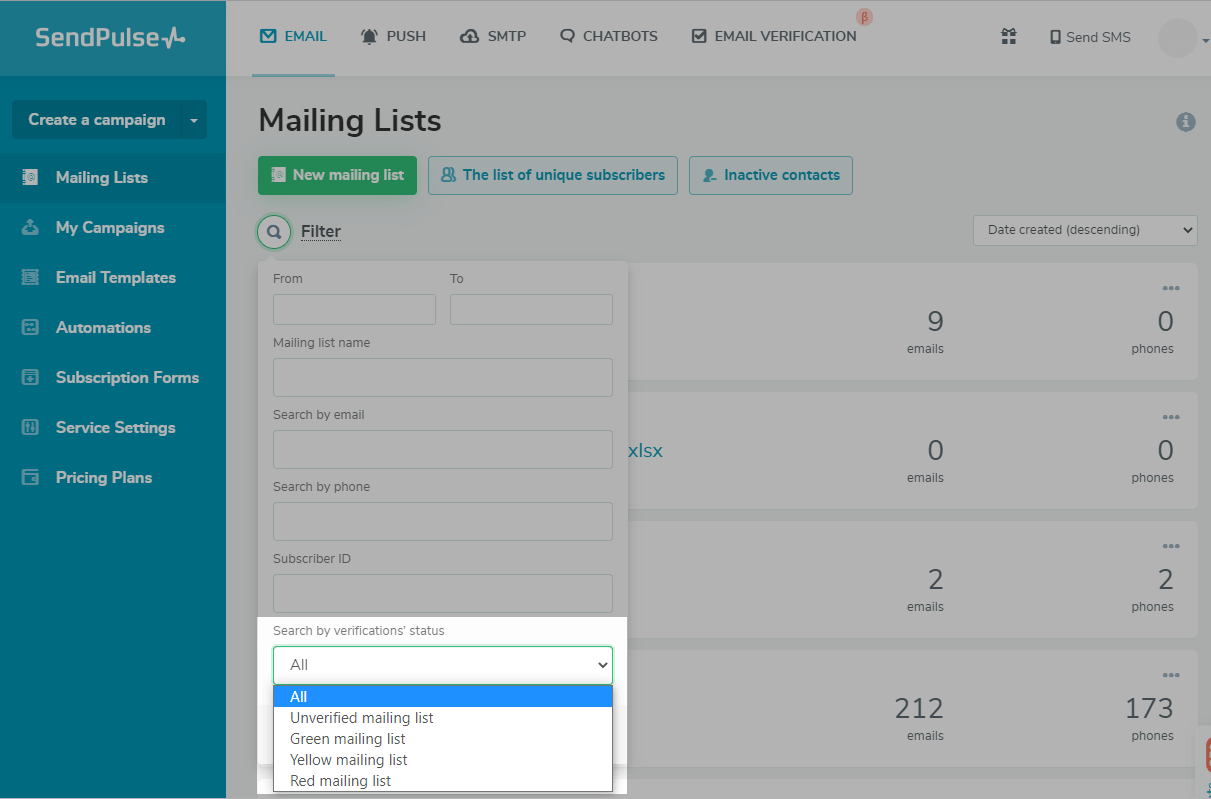This screenshot has height=799, width=1211.
Task: Click the Filter link
Action: pos(321,232)
